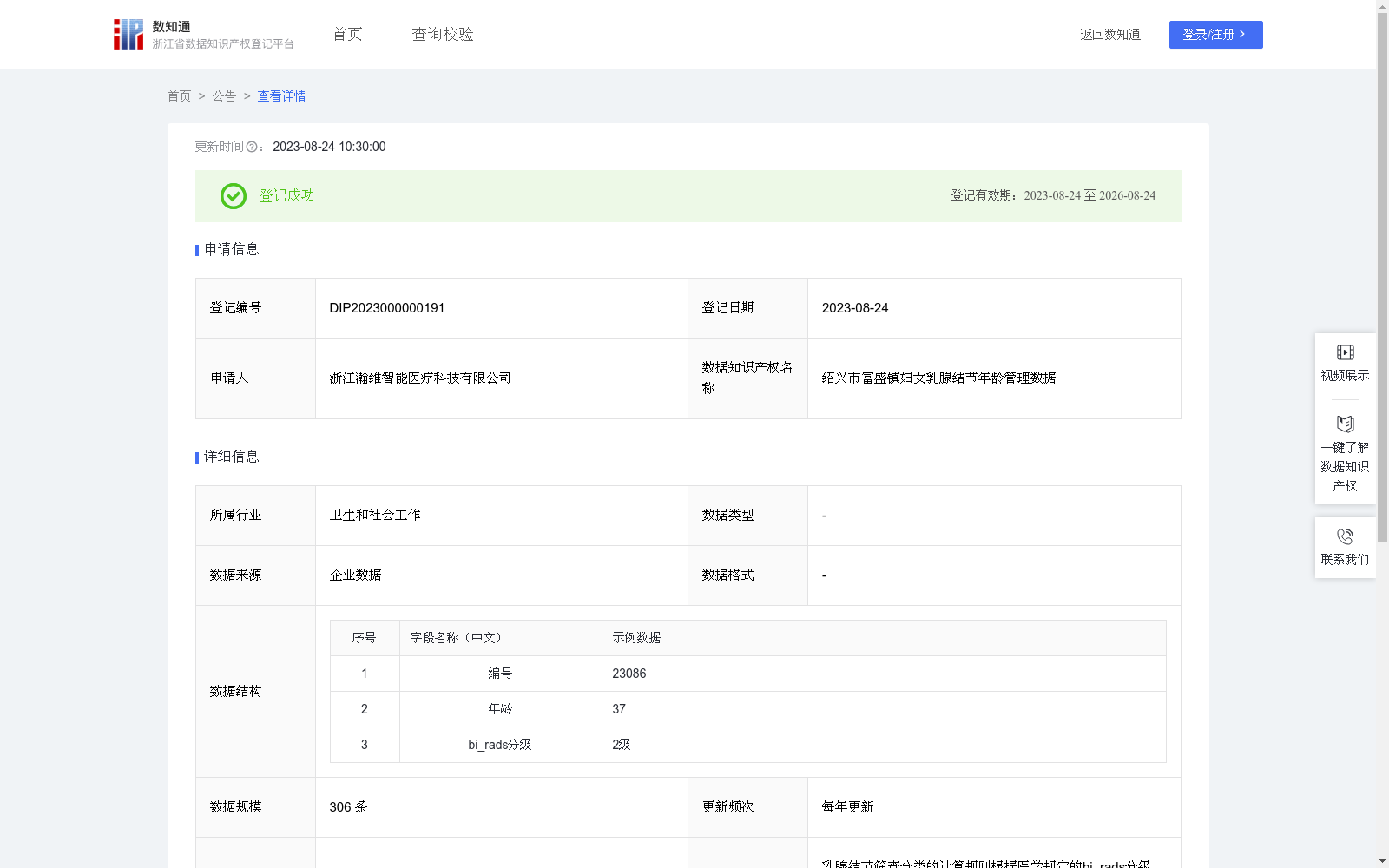Click data source value 企业数据
Image resolution: width=1389 pixels, height=868 pixels.
pyautogui.click(x=355, y=575)
